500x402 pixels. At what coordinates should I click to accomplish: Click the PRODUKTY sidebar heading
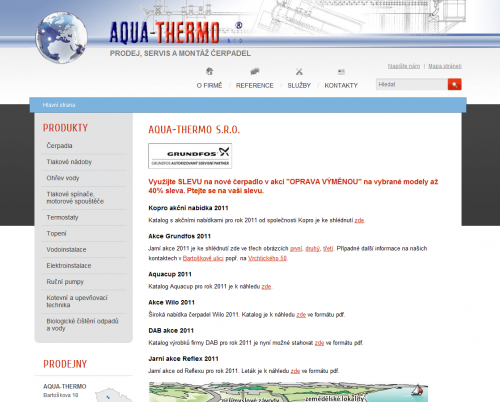pyautogui.click(x=65, y=128)
